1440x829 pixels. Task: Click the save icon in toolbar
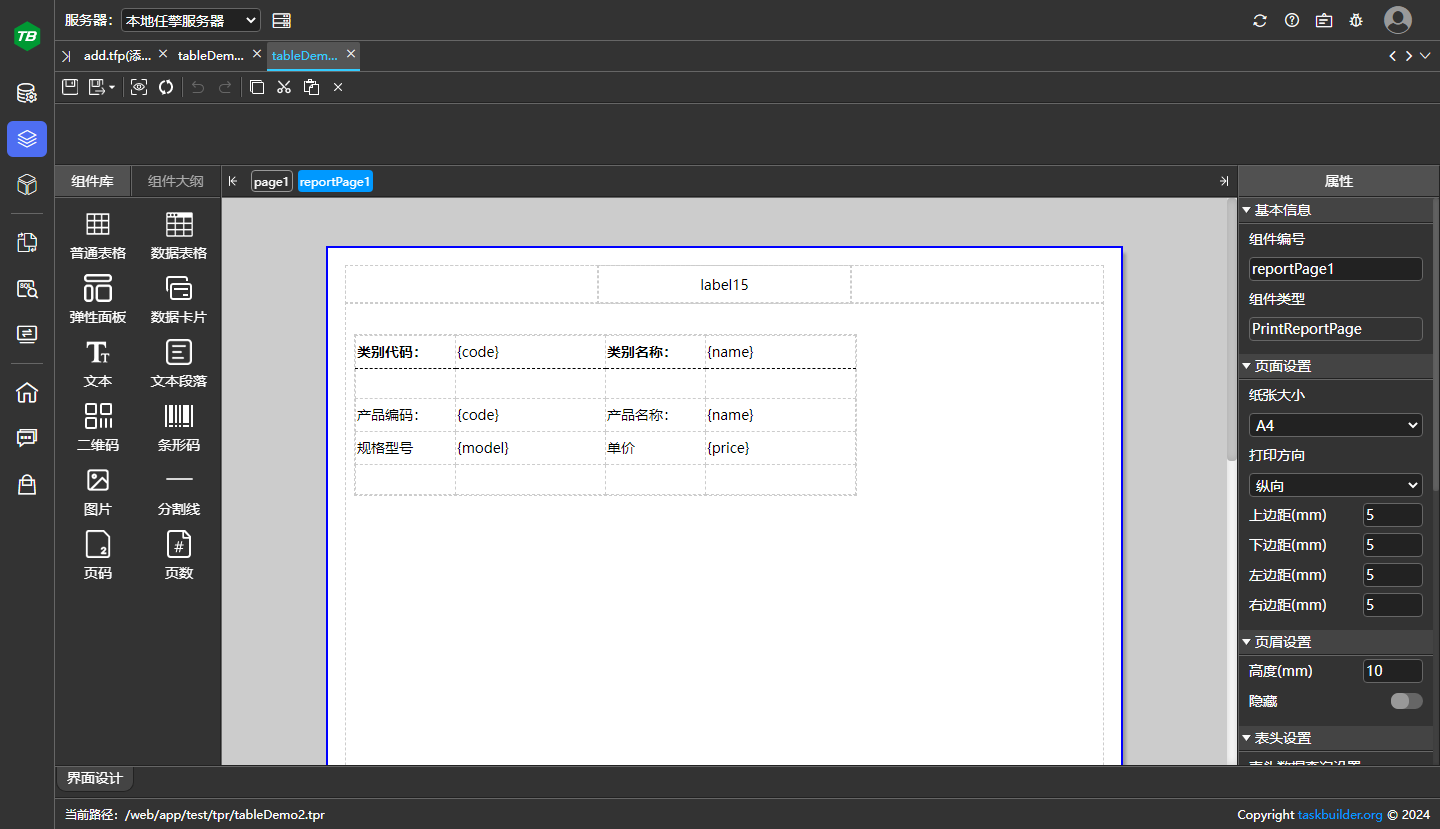[x=70, y=87]
